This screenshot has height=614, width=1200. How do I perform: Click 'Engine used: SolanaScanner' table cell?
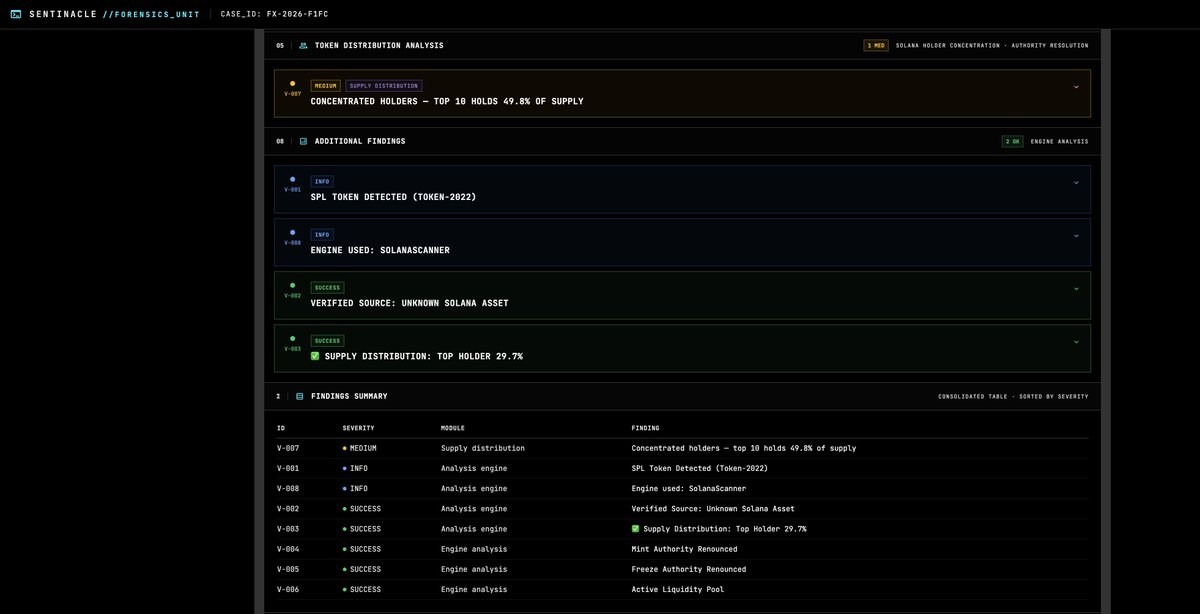(689, 488)
